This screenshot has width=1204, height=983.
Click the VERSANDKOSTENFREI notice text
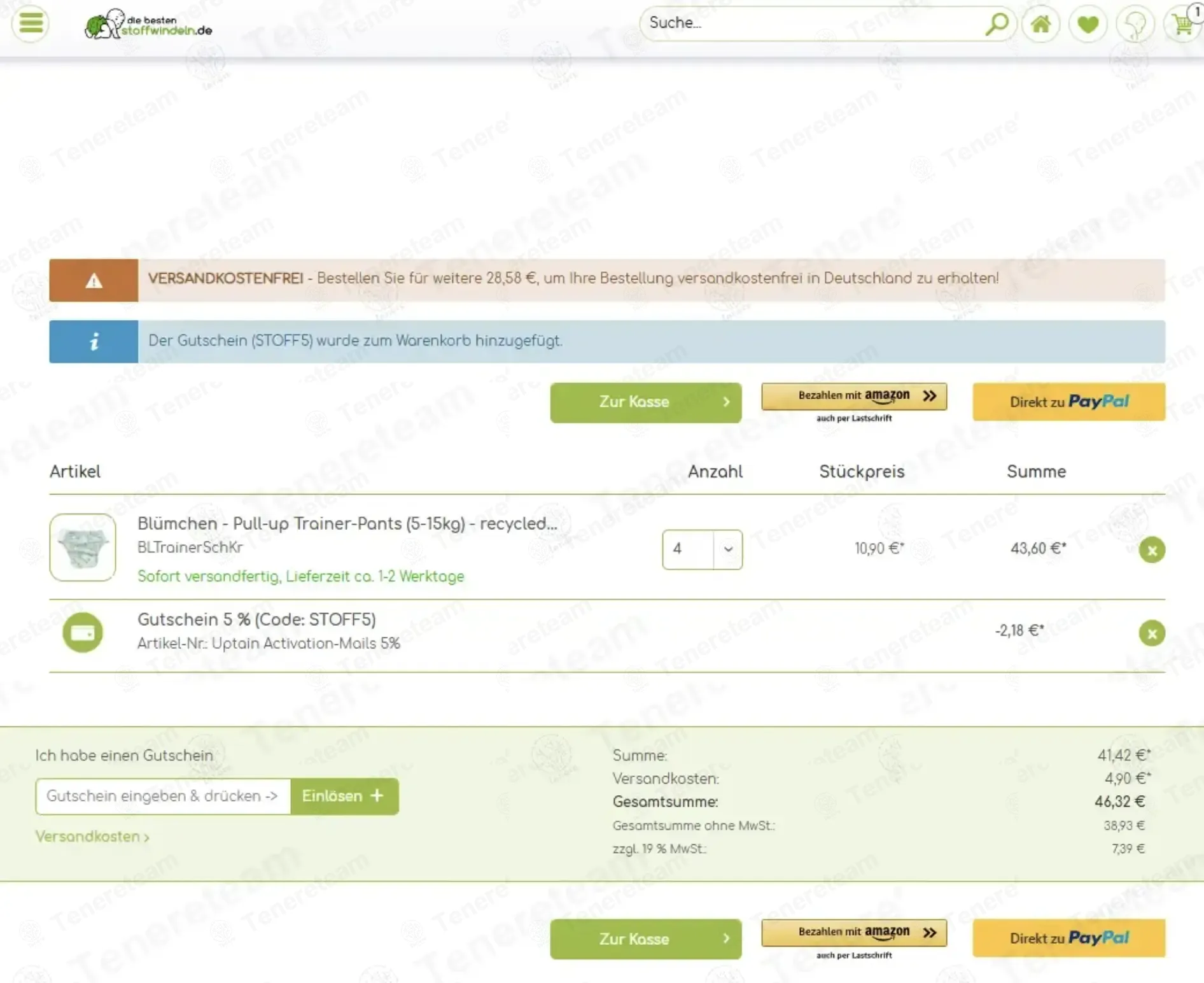point(573,278)
